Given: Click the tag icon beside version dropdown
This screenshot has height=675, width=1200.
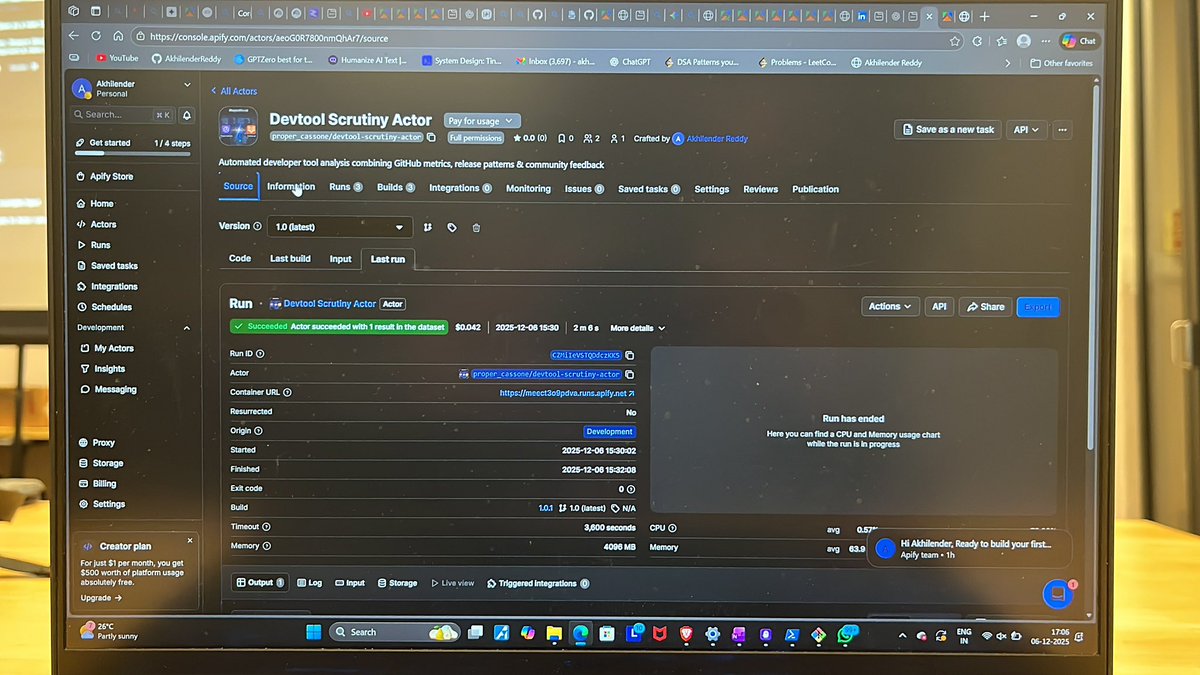Looking at the screenshot, I should [452, 227].
